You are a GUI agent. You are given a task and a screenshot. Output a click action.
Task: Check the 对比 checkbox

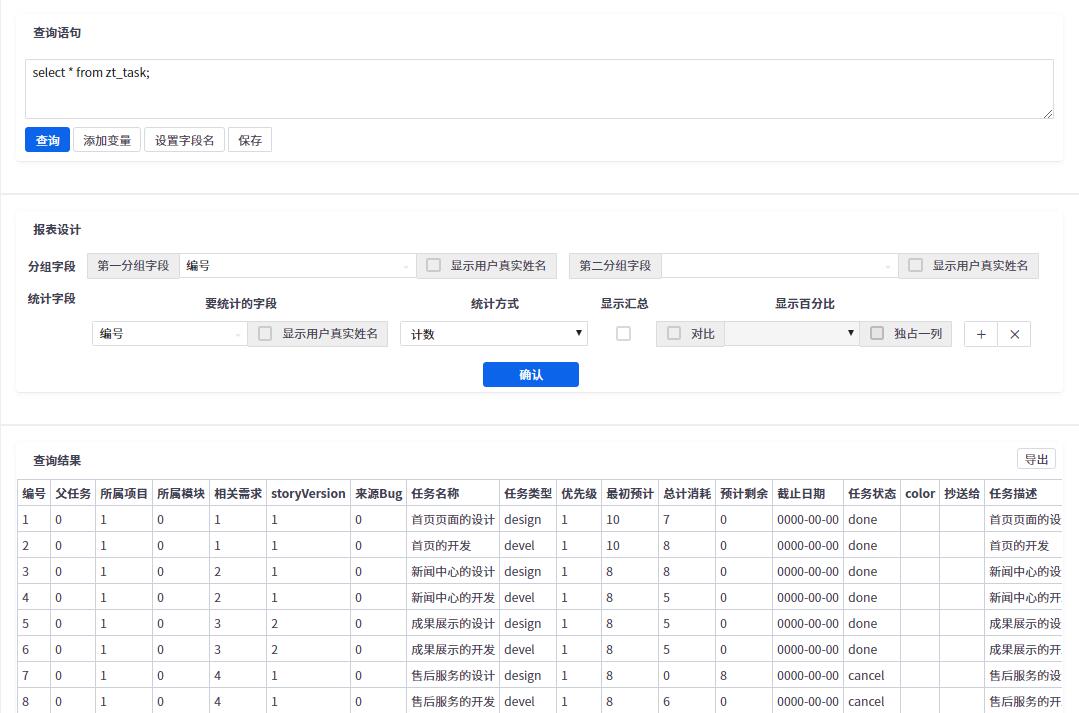674,333
